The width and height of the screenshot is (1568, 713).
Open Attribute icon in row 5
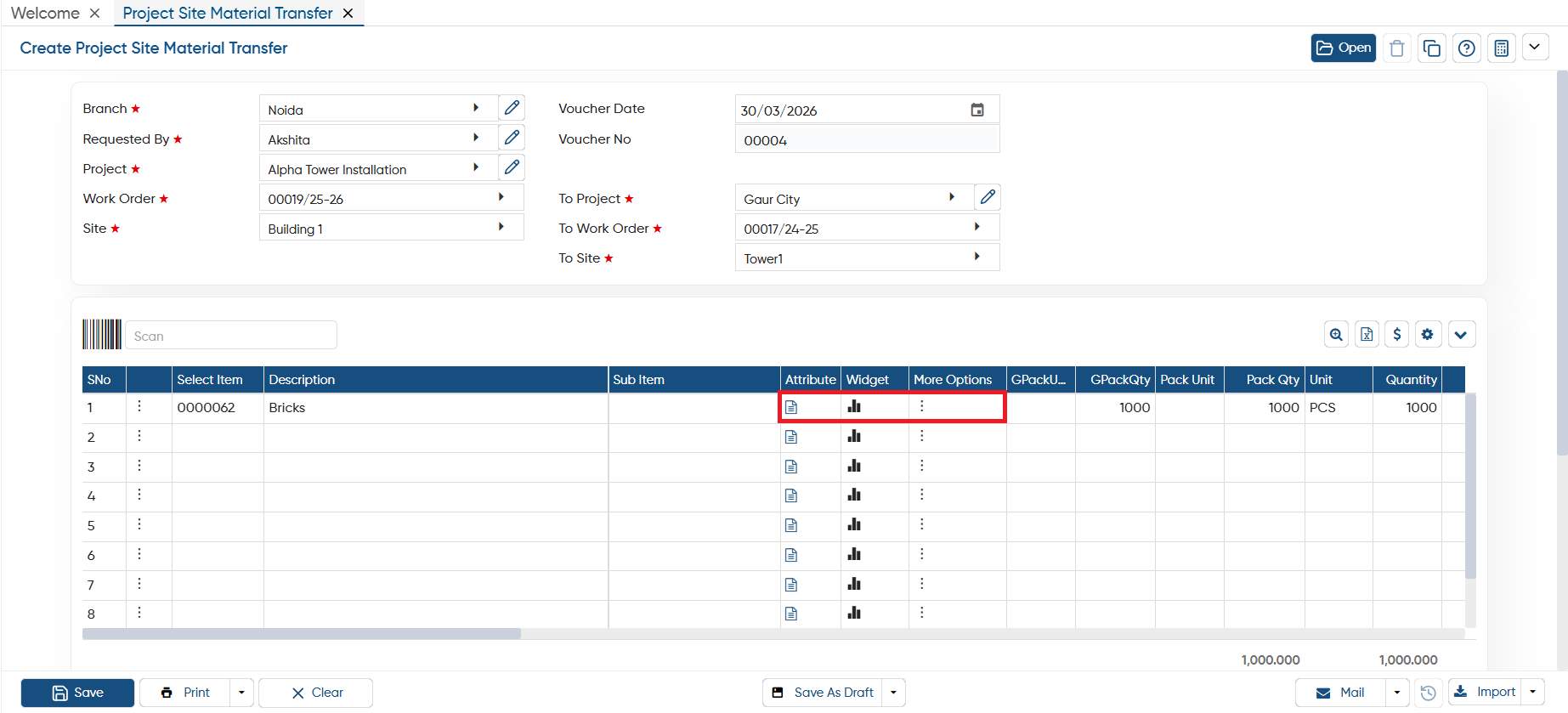791,525
